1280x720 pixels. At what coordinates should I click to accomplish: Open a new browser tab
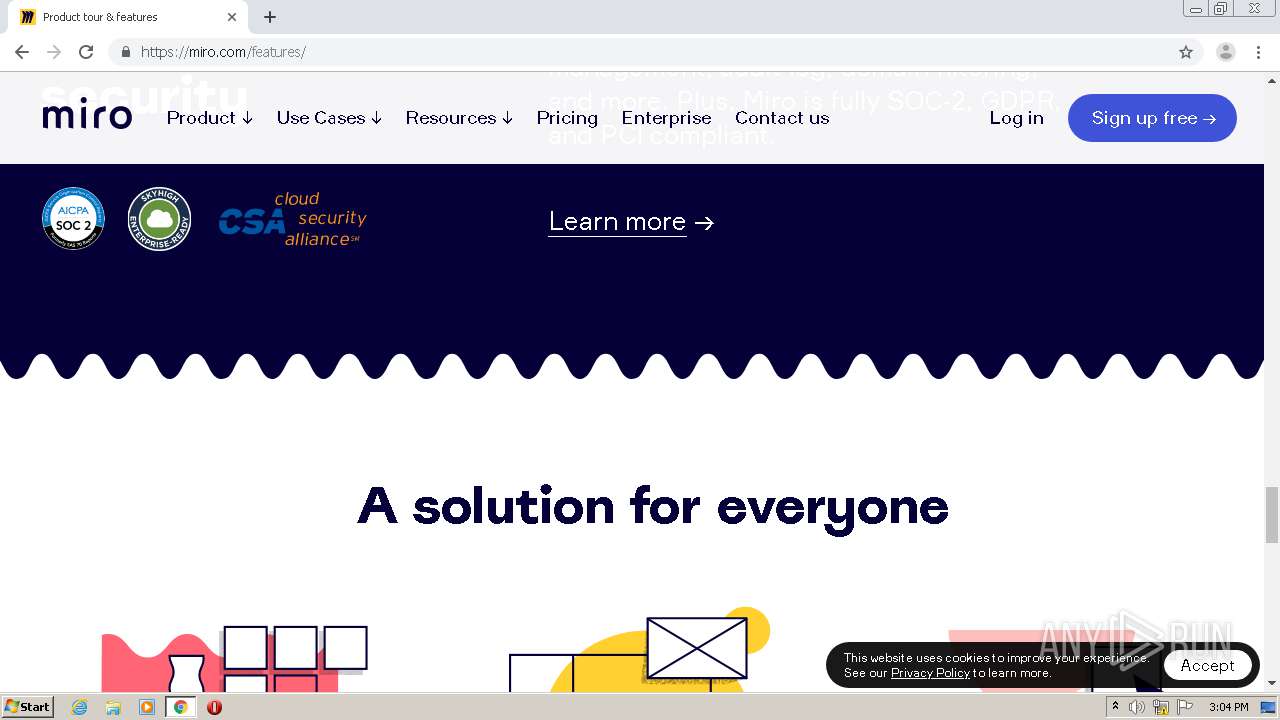(270, 17)
